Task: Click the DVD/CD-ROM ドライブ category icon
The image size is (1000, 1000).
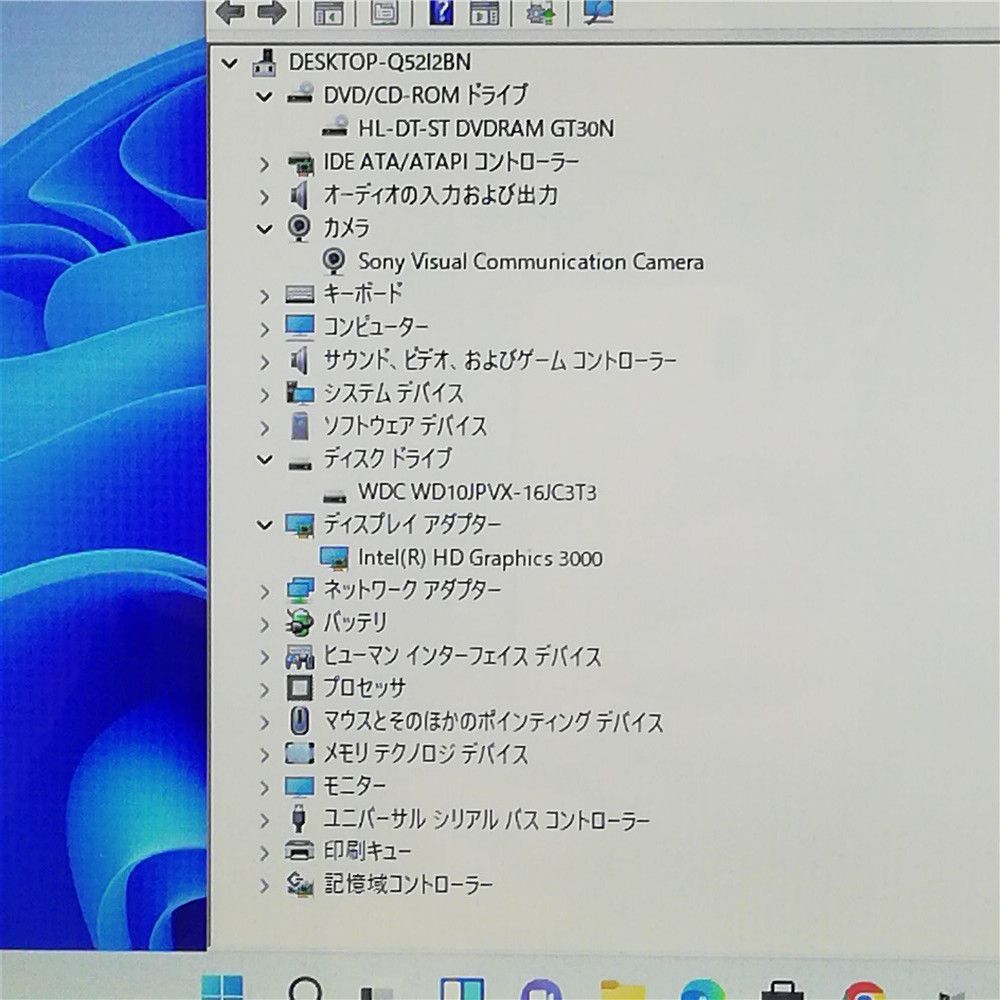Action: click(x=299, y=95)
